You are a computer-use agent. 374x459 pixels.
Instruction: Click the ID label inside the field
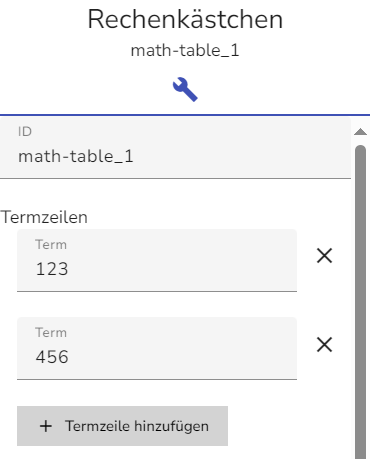point(25,132)
